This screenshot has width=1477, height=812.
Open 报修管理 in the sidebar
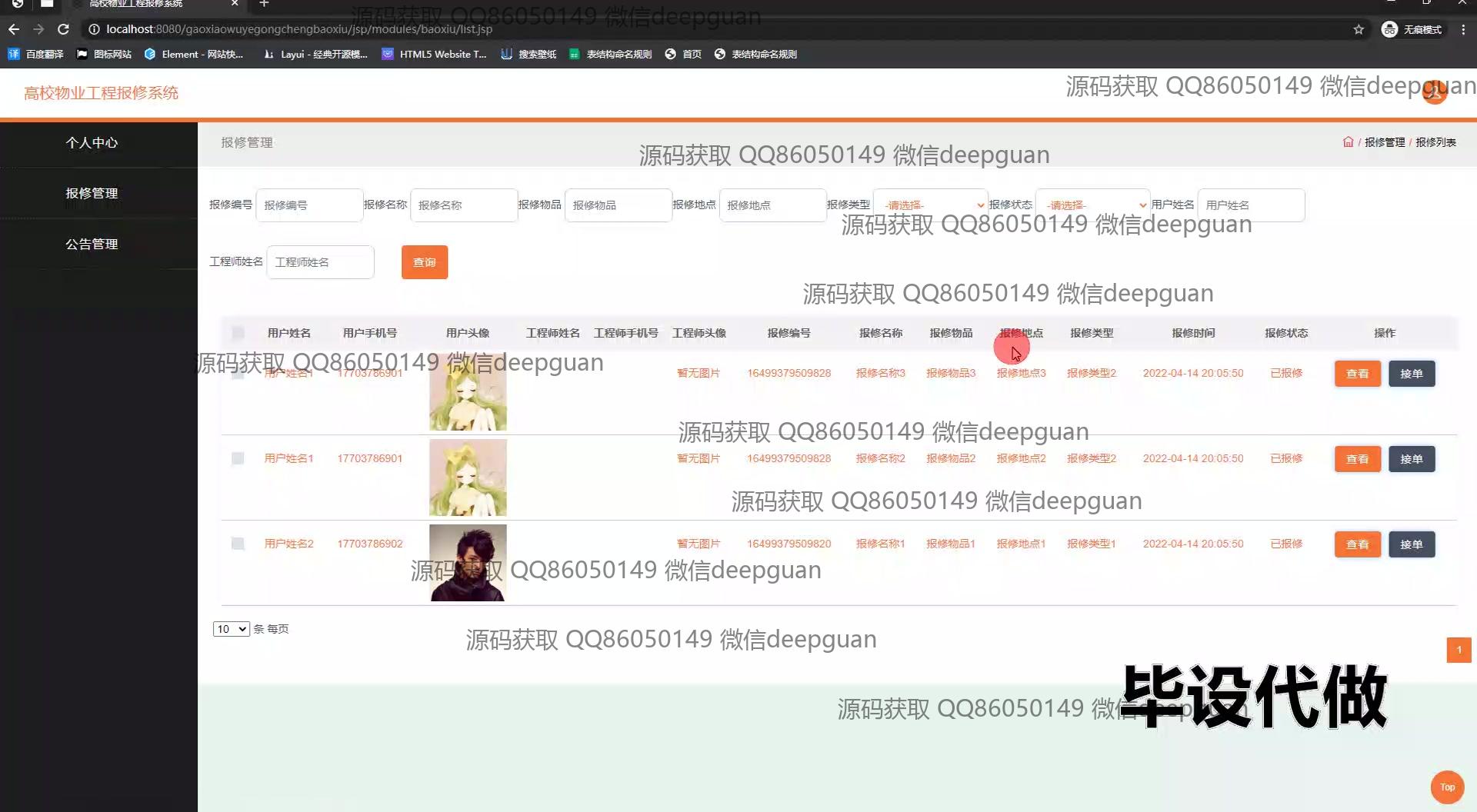pyautogui.click(x=92, y=194)
